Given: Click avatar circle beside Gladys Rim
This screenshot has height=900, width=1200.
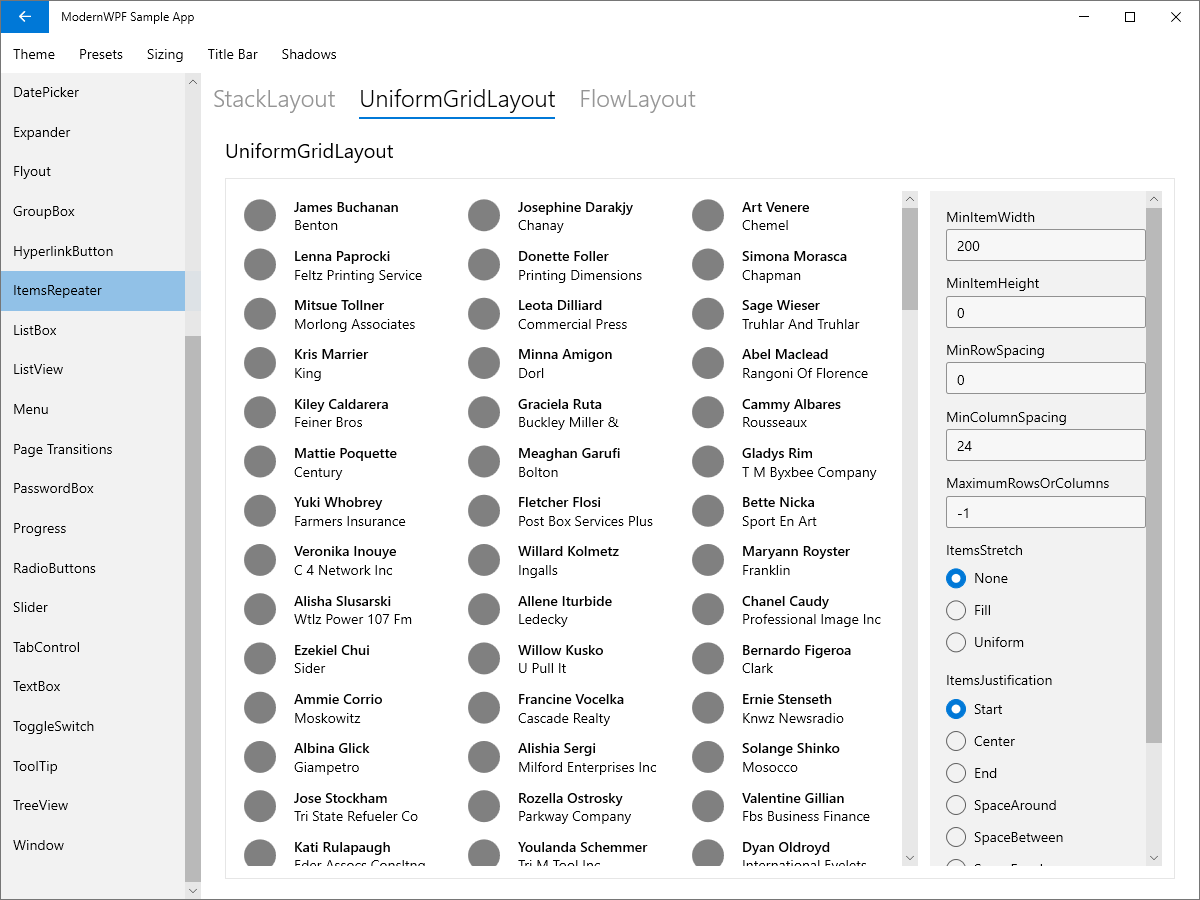Looking at the screenshot, I should click(x=708, y=461).
